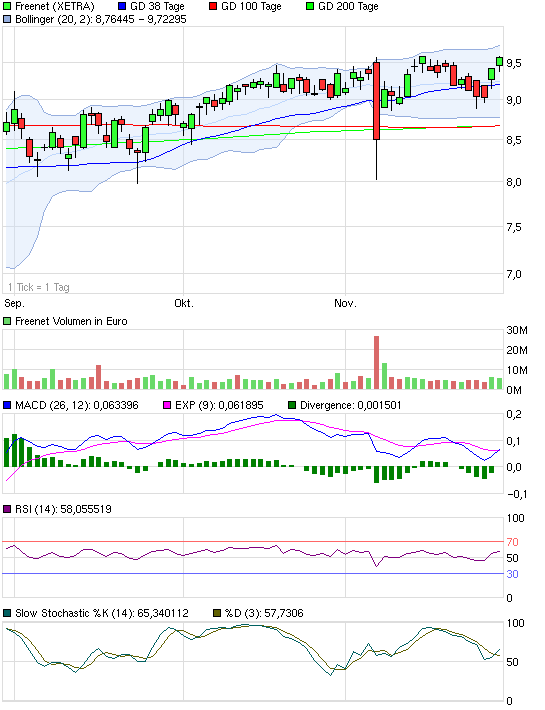The width and height of the screenshot is (545, 710).
Task: Click the dark green Divergence legend icon
Action: (x=292, y=405)
